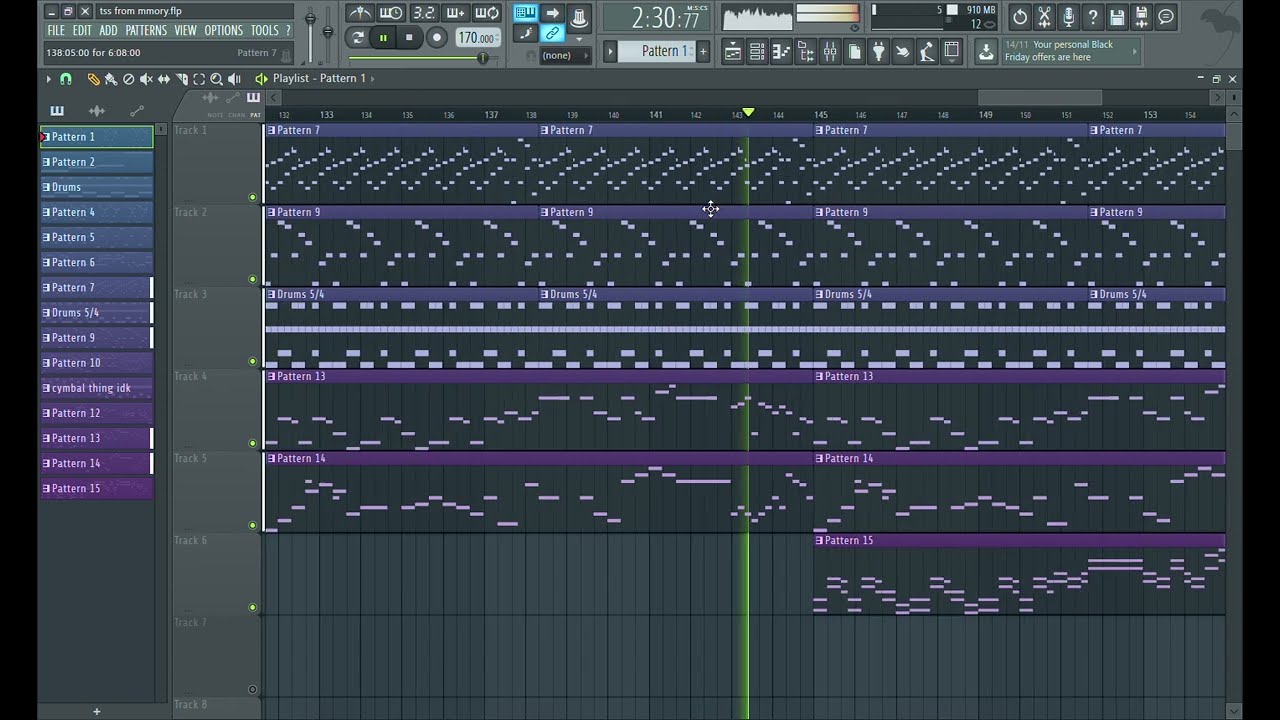Expand the arrow after Playlist - Pattern 1

(x=374, y=79)
